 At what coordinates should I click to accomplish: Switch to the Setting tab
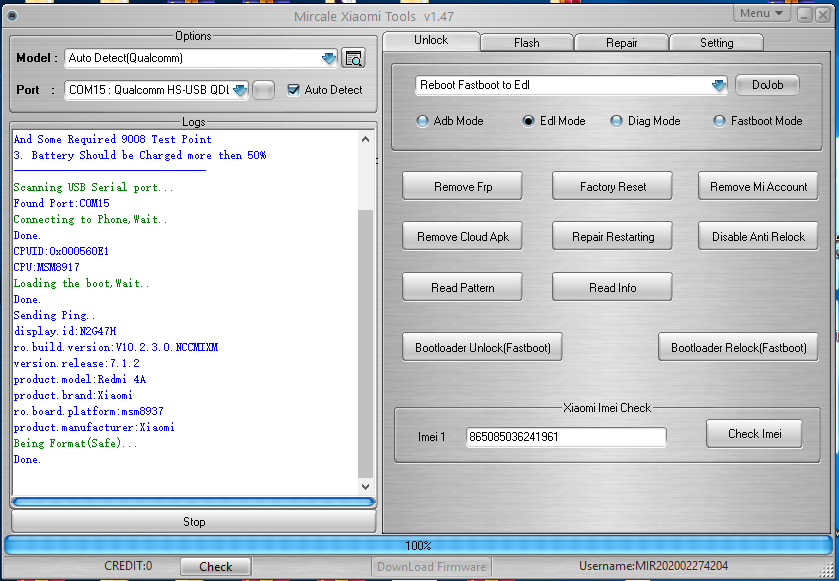[716, 43]
